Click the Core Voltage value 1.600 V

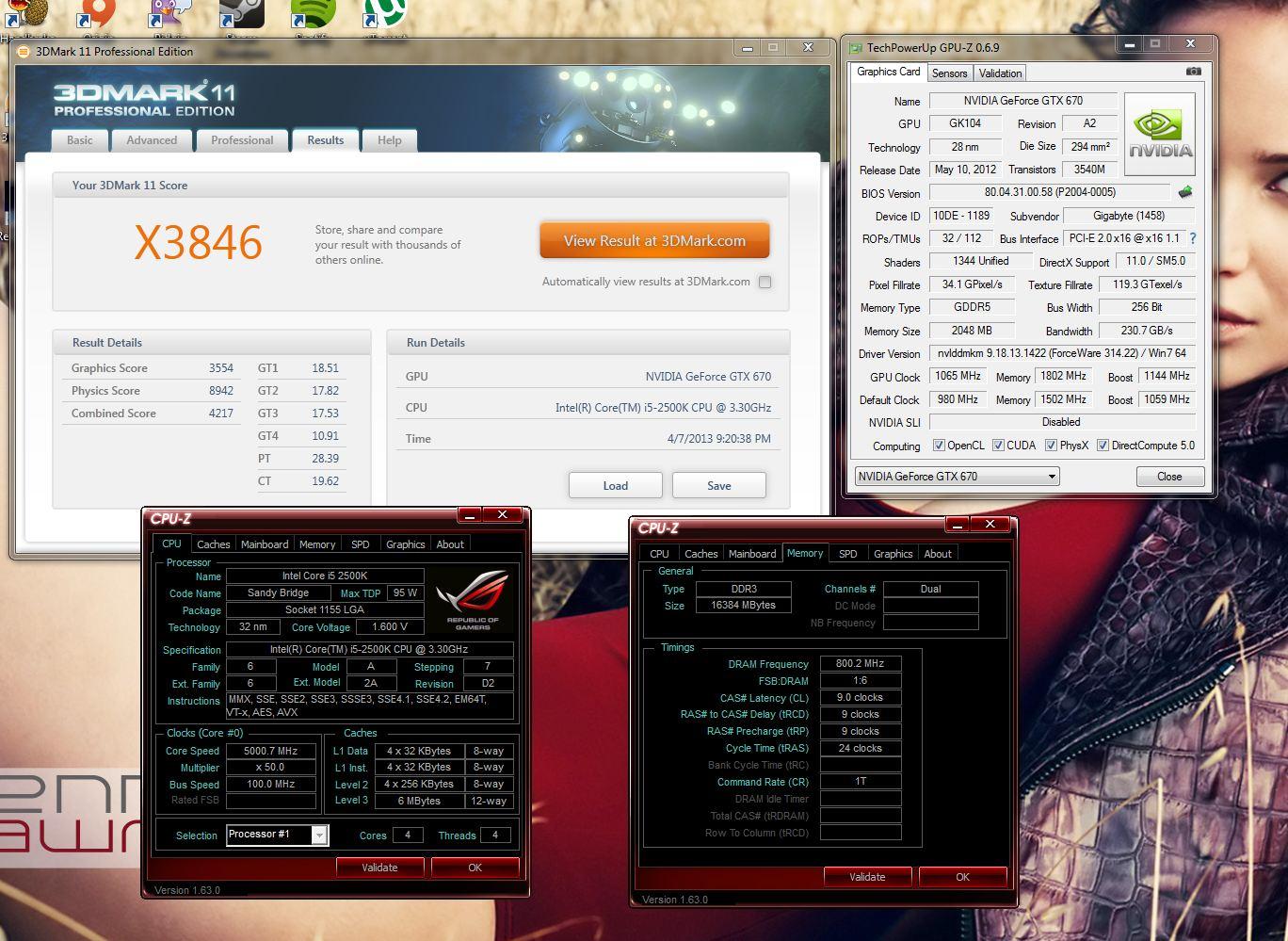coord(389,626)
